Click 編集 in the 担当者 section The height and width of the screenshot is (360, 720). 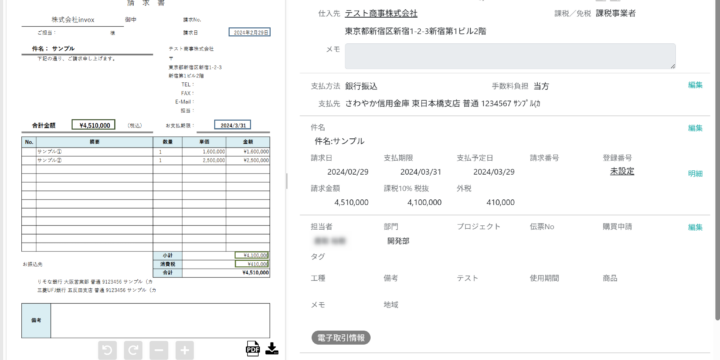[x=695, y=227]
